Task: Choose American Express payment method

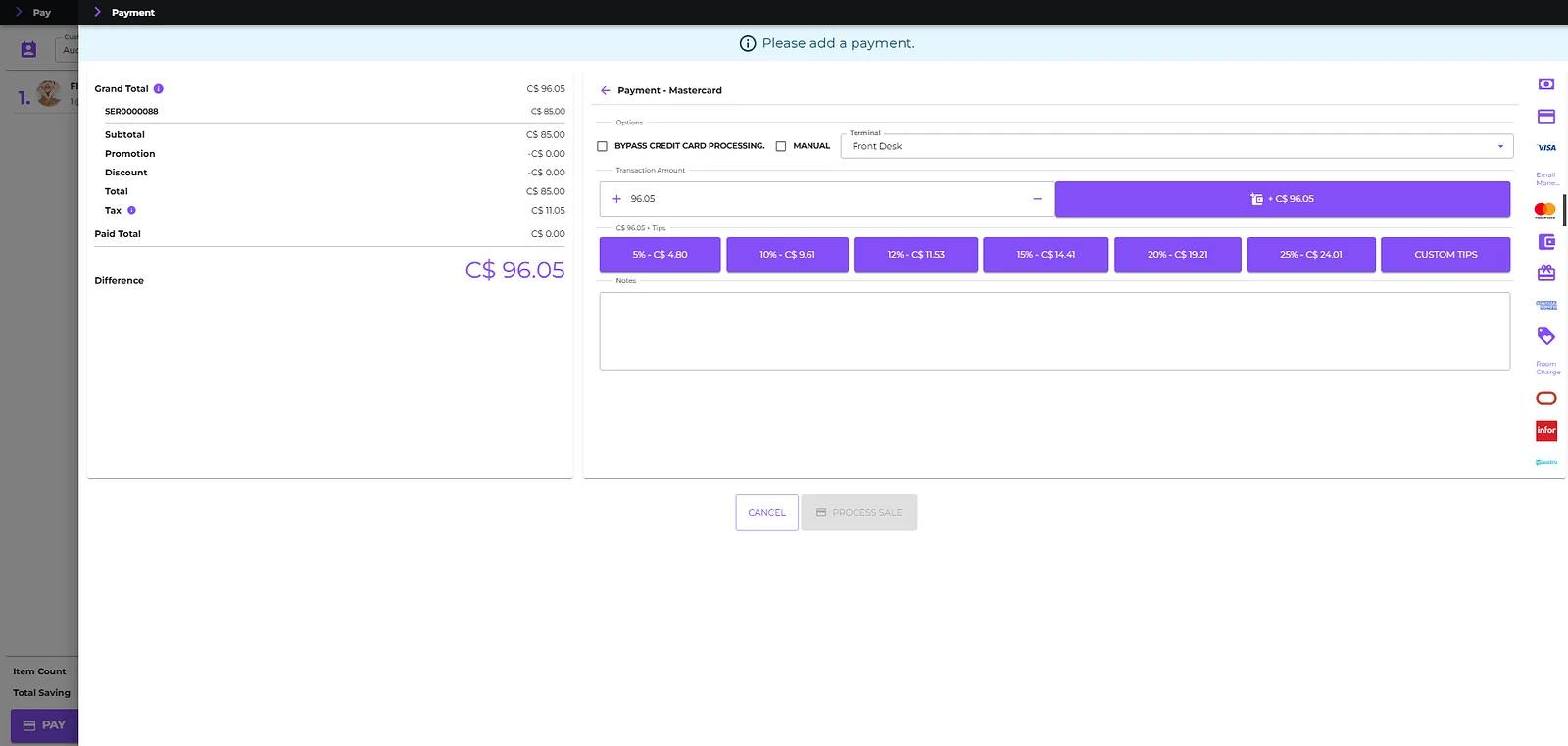Action: [1546, 305]
